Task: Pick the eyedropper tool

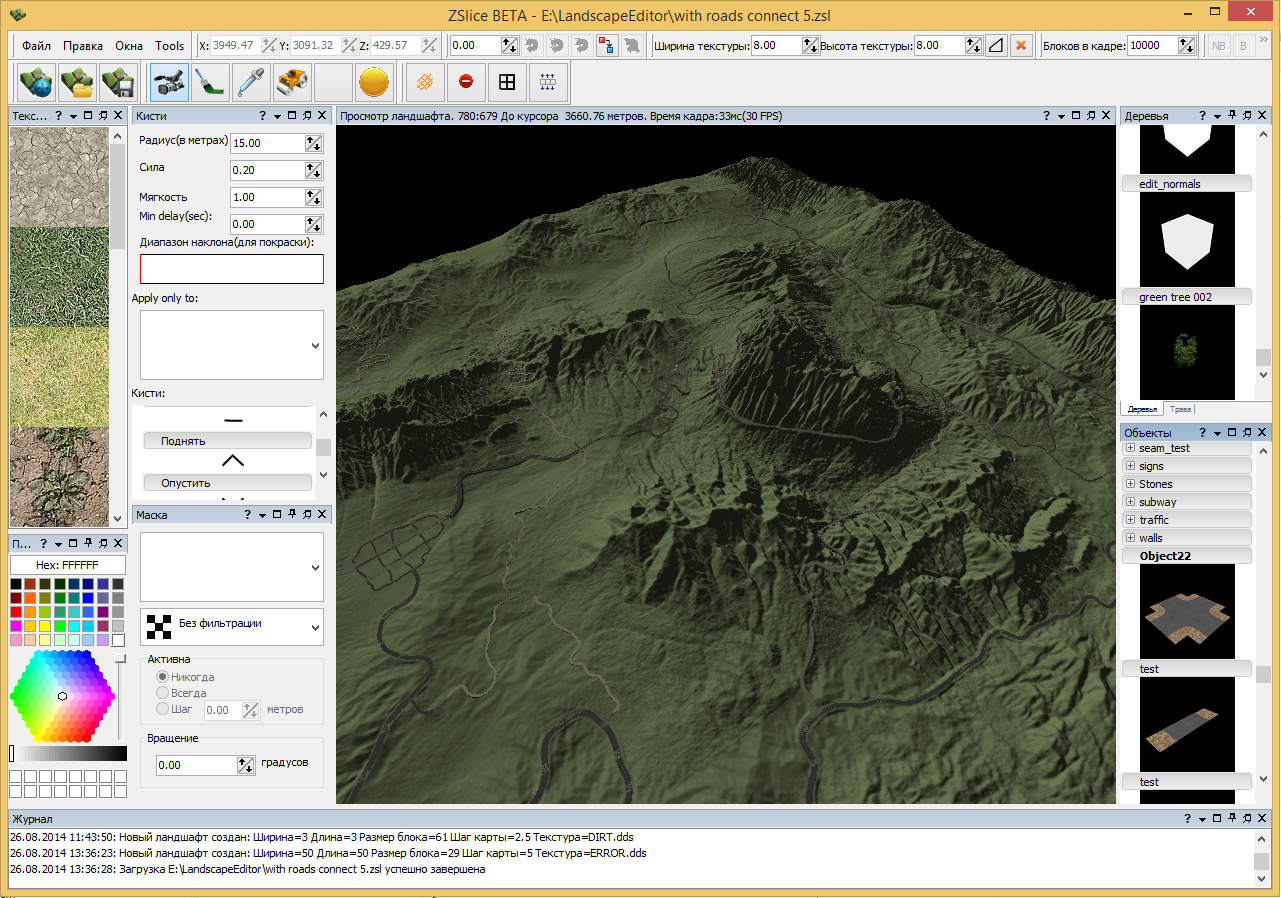Action: tap(251, 82)
